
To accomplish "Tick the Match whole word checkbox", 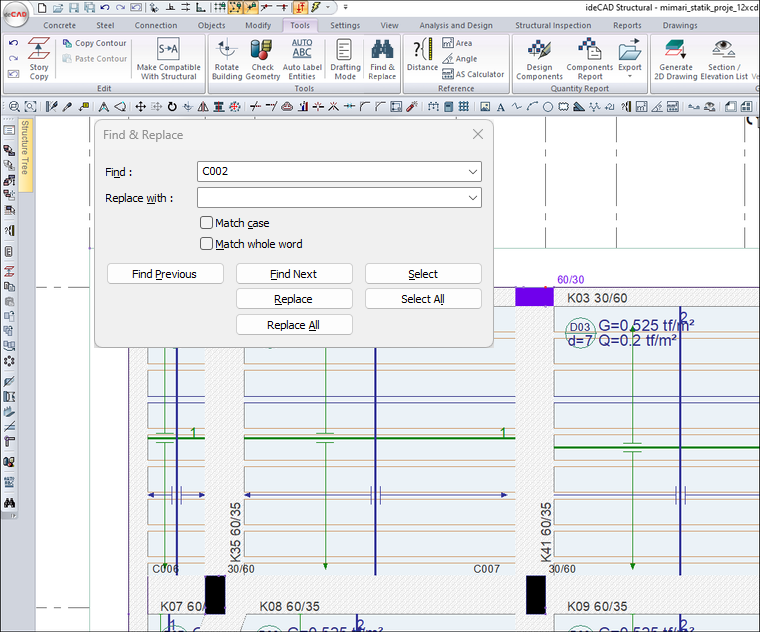I will (207, 243).
